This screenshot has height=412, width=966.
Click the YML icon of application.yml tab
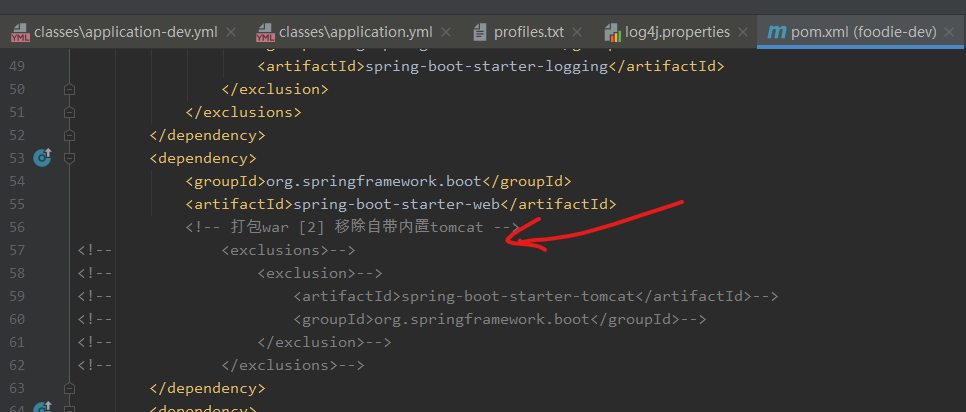264,32
